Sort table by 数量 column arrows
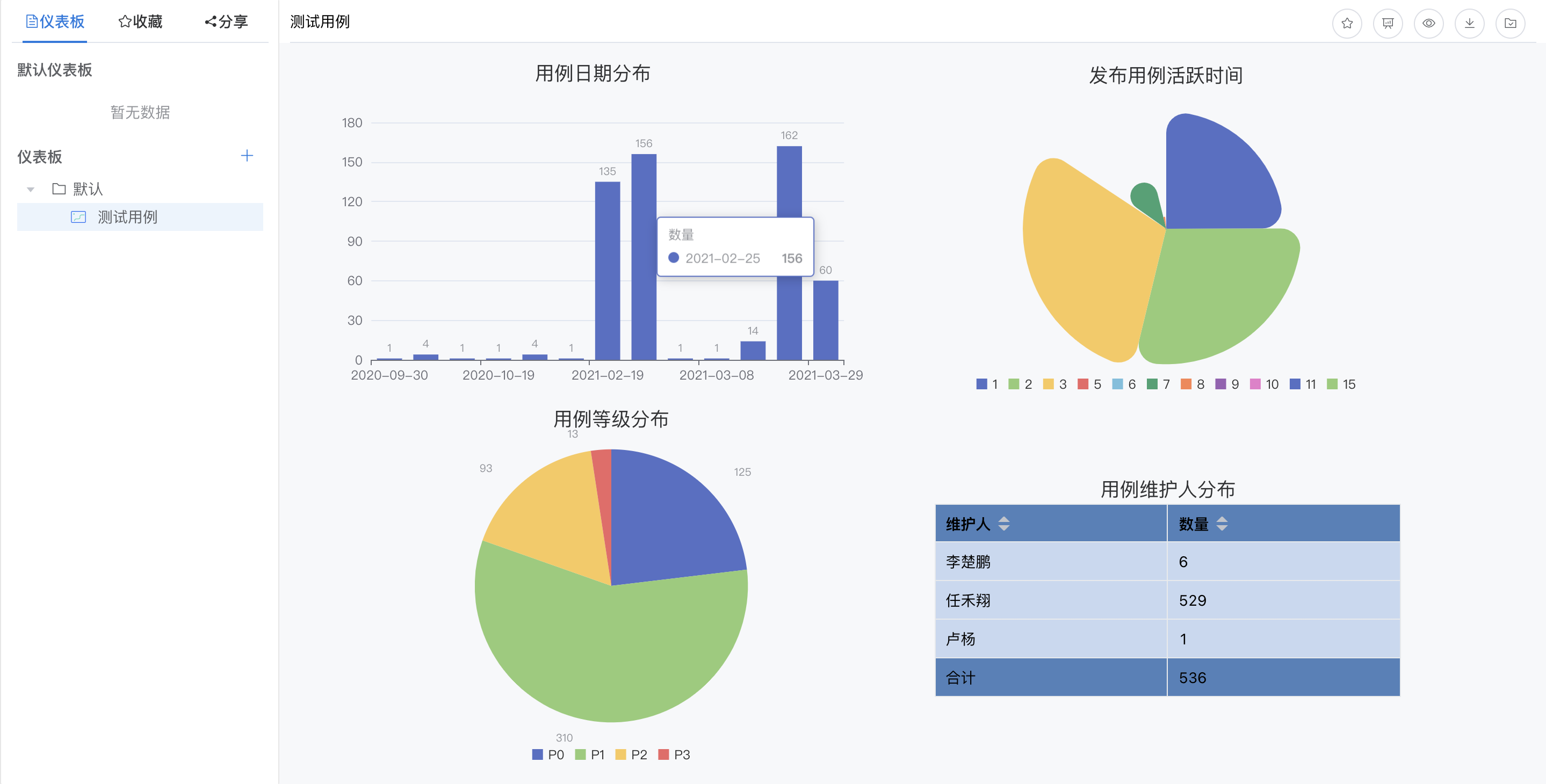The height and width of the screenshot is (784, 1546). (x=1222, y=524)
